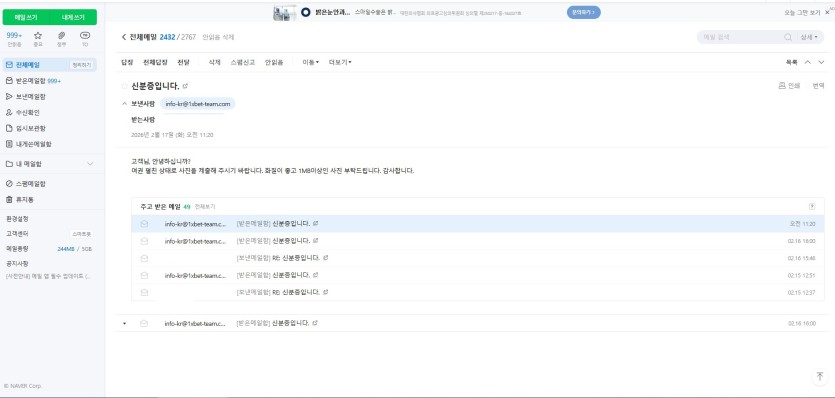Click the scroll-to-top arrow button
Screen dimensions: 835x398
click(820, 376)
